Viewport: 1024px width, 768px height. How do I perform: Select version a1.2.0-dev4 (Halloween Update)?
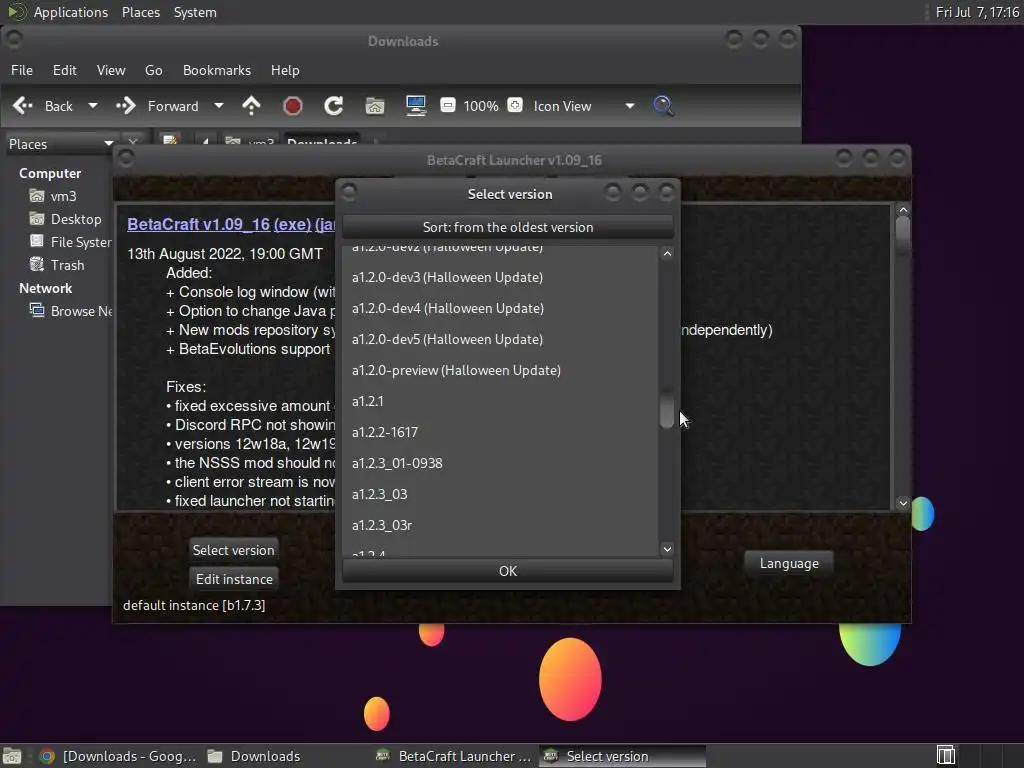pos(500,308)
